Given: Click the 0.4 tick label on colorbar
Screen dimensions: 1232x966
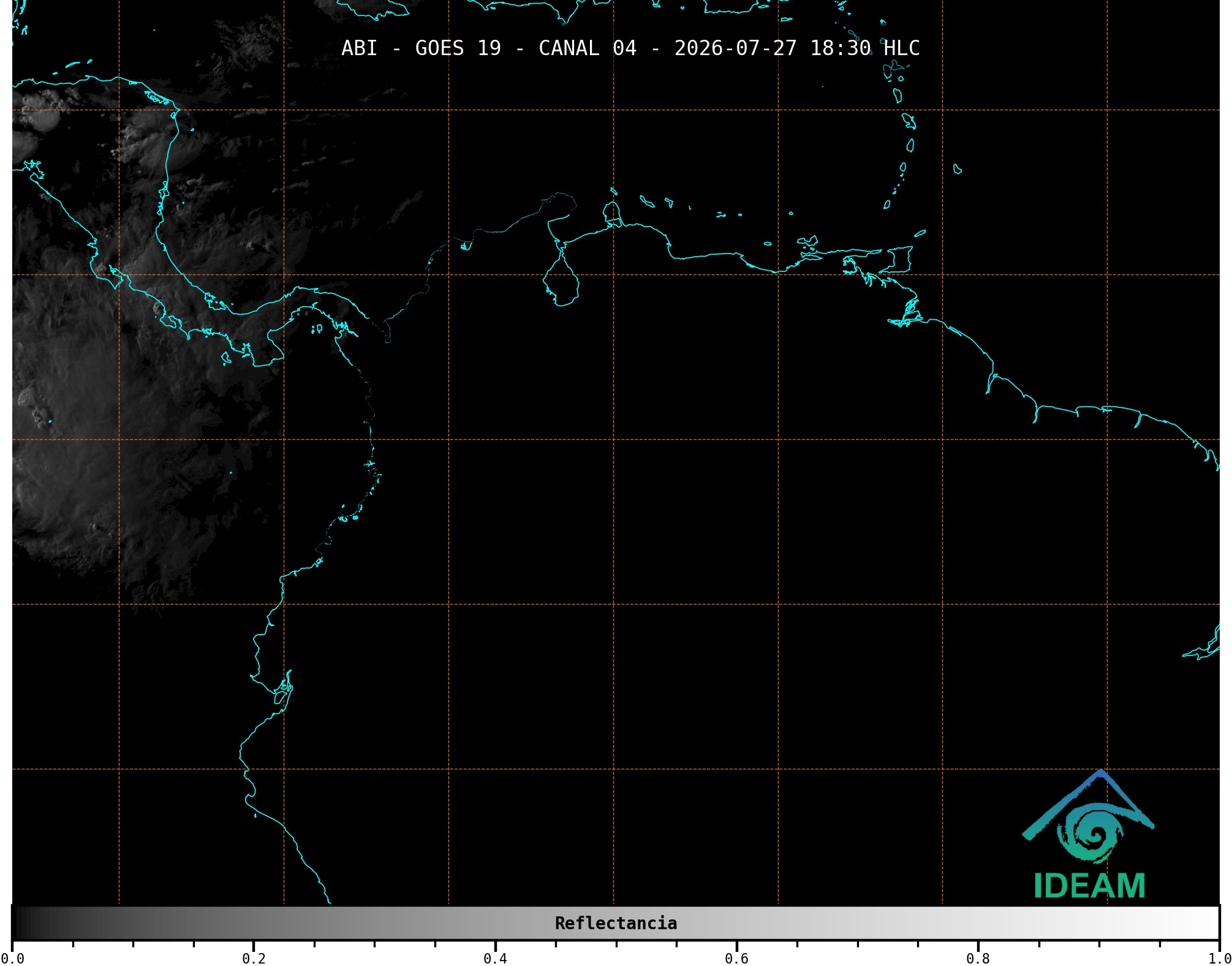Looking at the screenshot, I should click(x=495, y=958).
